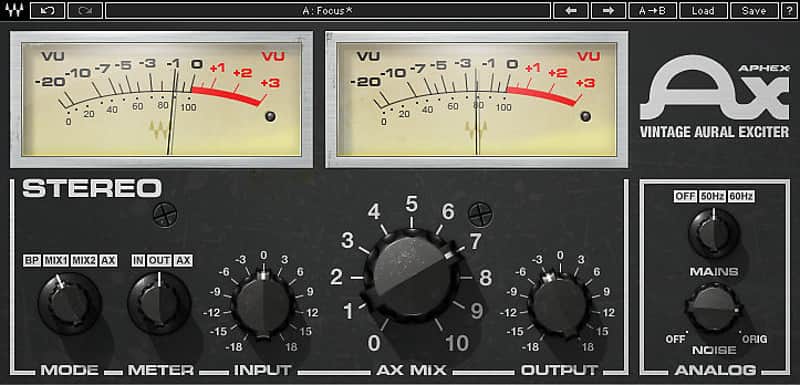Set Mains hum to OFF
The height and width of the screenshot is (385, 800).
[x=685, y=196]
